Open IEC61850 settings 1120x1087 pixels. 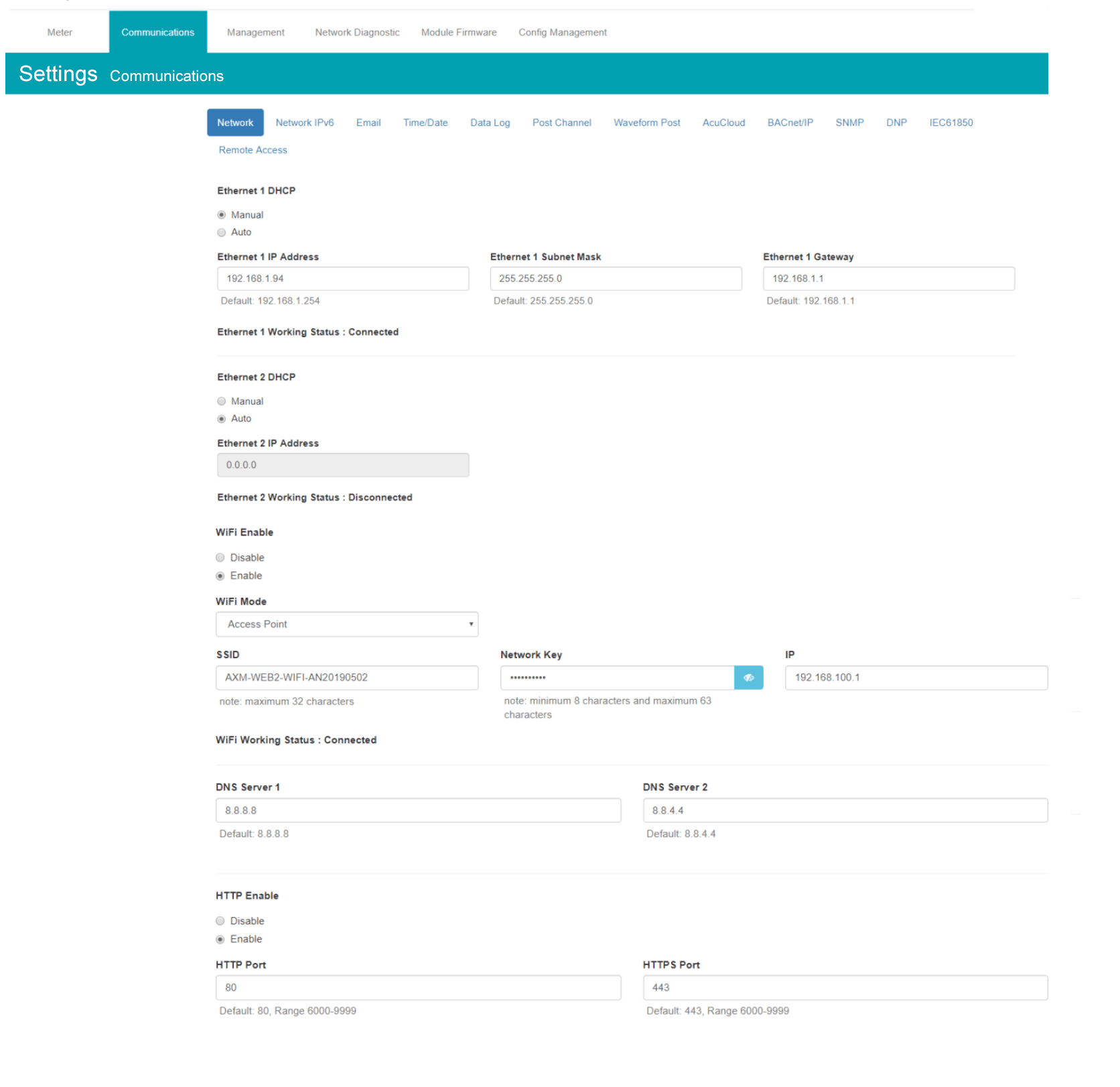(951, 123)
